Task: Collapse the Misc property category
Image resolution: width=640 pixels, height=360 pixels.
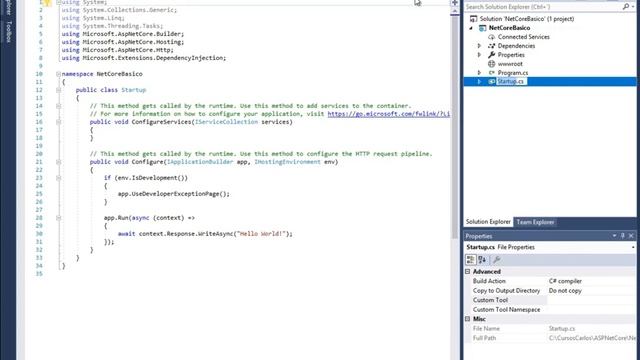Action: (x=468, y=319)
